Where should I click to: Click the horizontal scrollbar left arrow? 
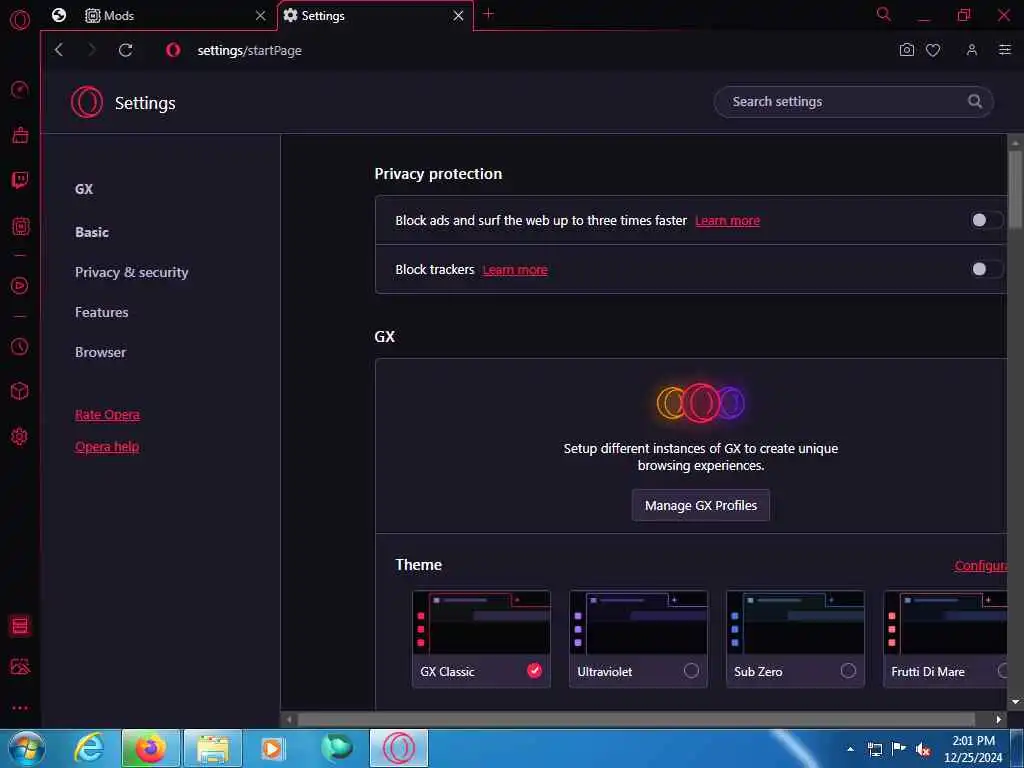tap(289, 719)
